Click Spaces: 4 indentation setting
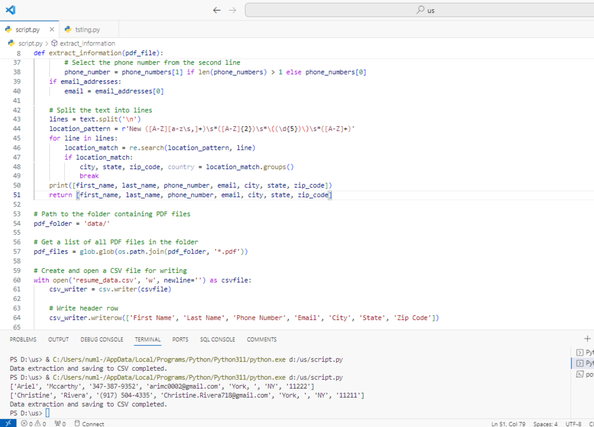The image size is (594, 427). pos(545,424)
